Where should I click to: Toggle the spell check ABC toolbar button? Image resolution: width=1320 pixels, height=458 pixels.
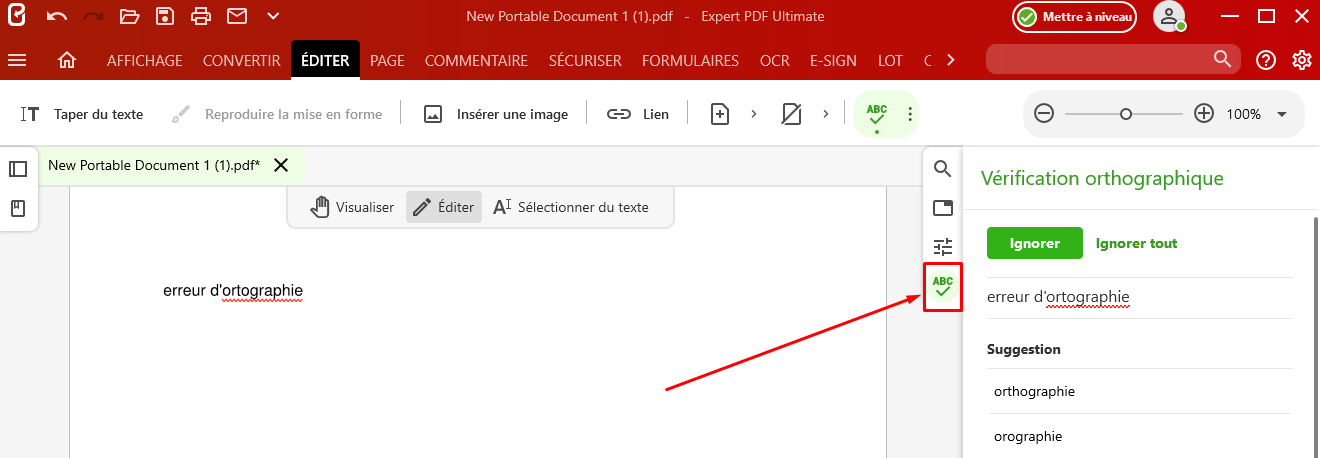tap(877, 114)
